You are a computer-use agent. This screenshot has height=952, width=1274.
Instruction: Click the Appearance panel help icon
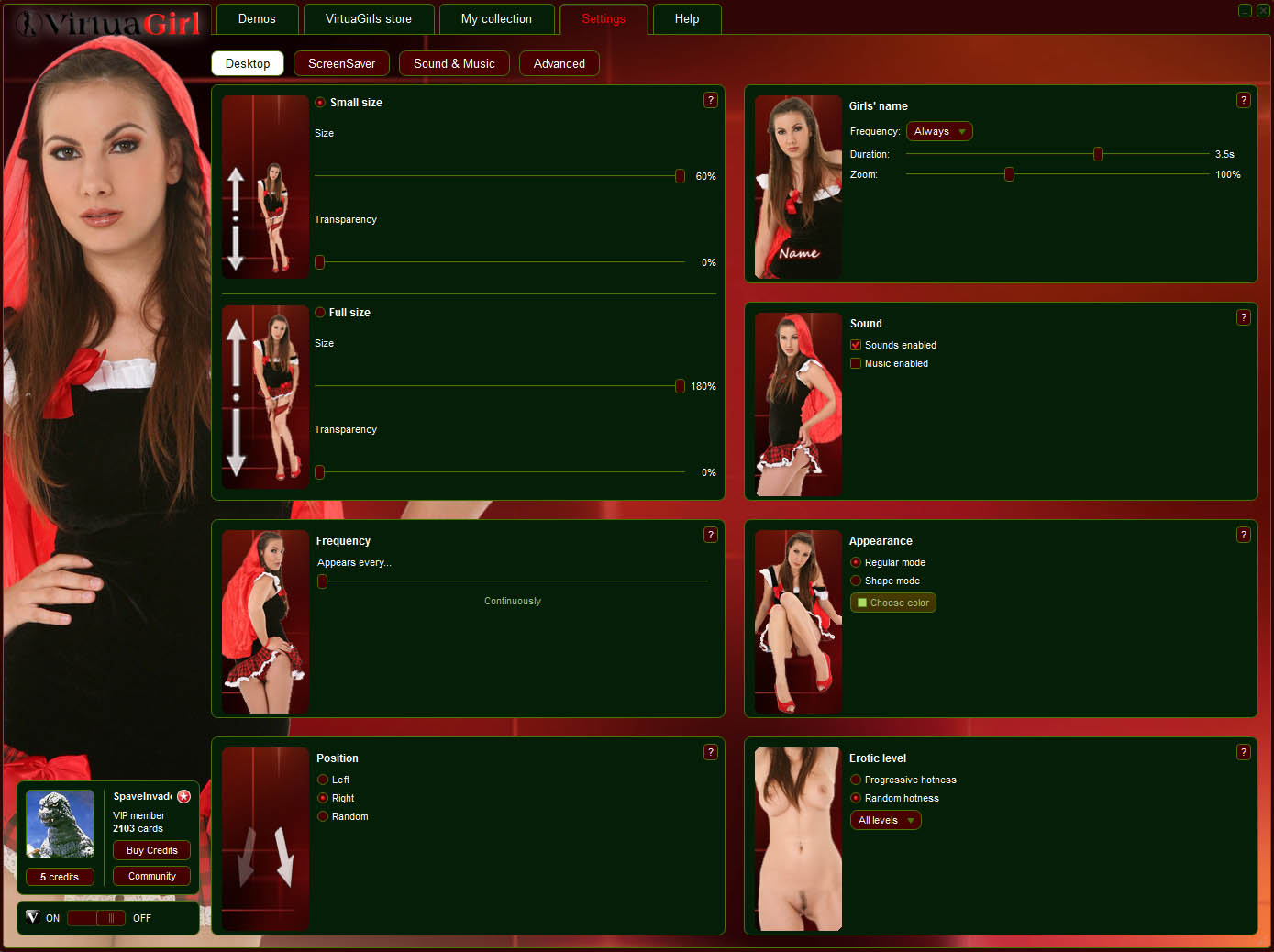coord(1243,535)
